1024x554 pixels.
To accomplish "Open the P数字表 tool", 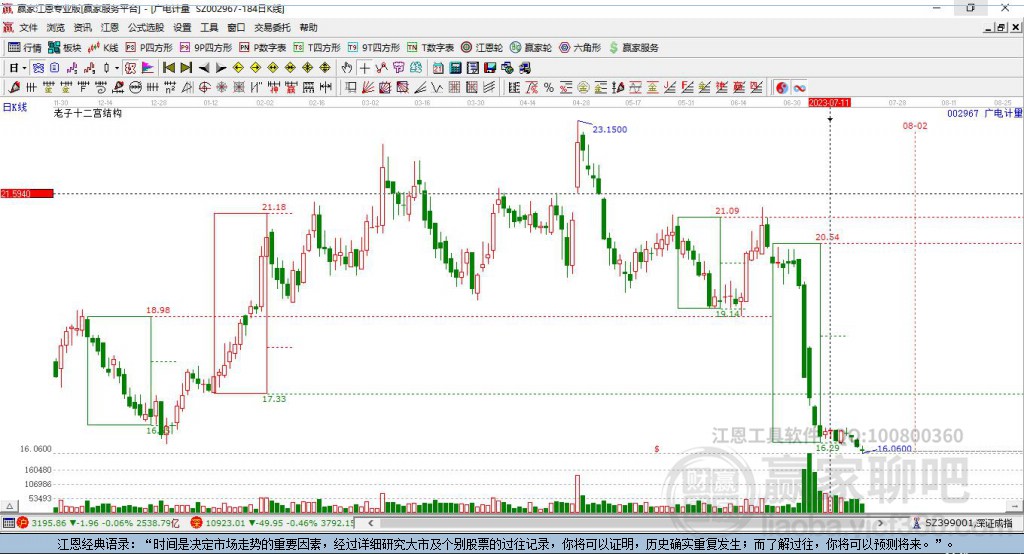I will (x=263, y=48).
